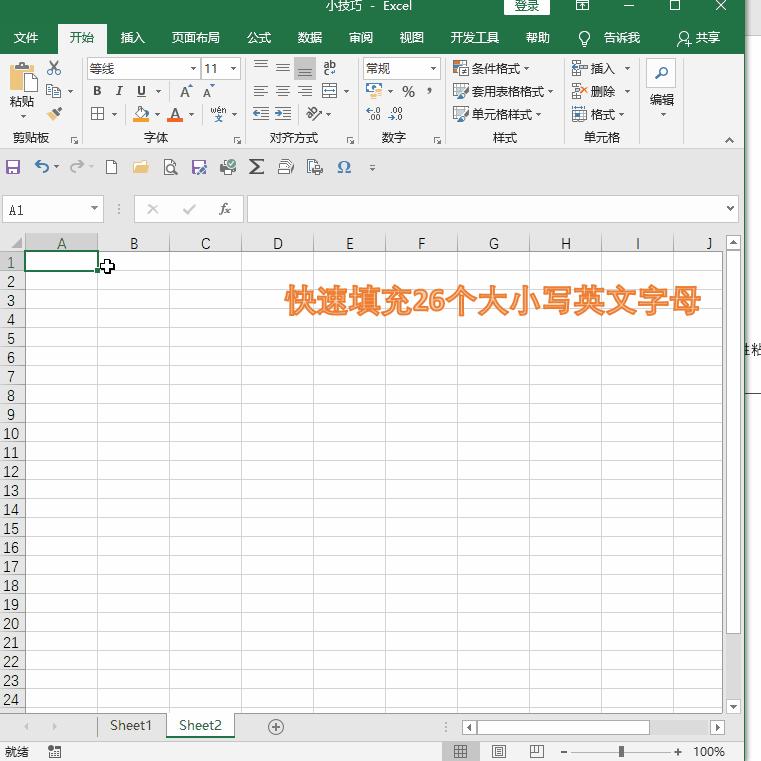
Task: Open the 编辑 editing group
Action: coord(662,89)
